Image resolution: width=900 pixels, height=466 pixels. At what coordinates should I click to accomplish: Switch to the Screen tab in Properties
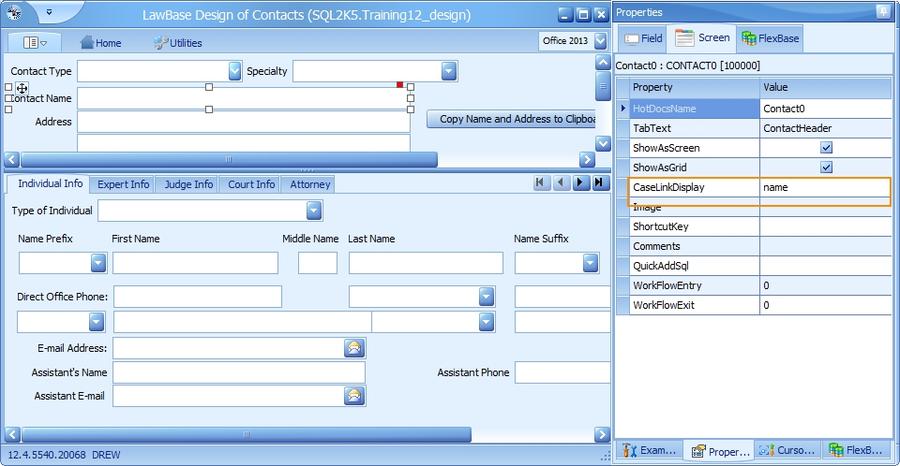(703, 38)
